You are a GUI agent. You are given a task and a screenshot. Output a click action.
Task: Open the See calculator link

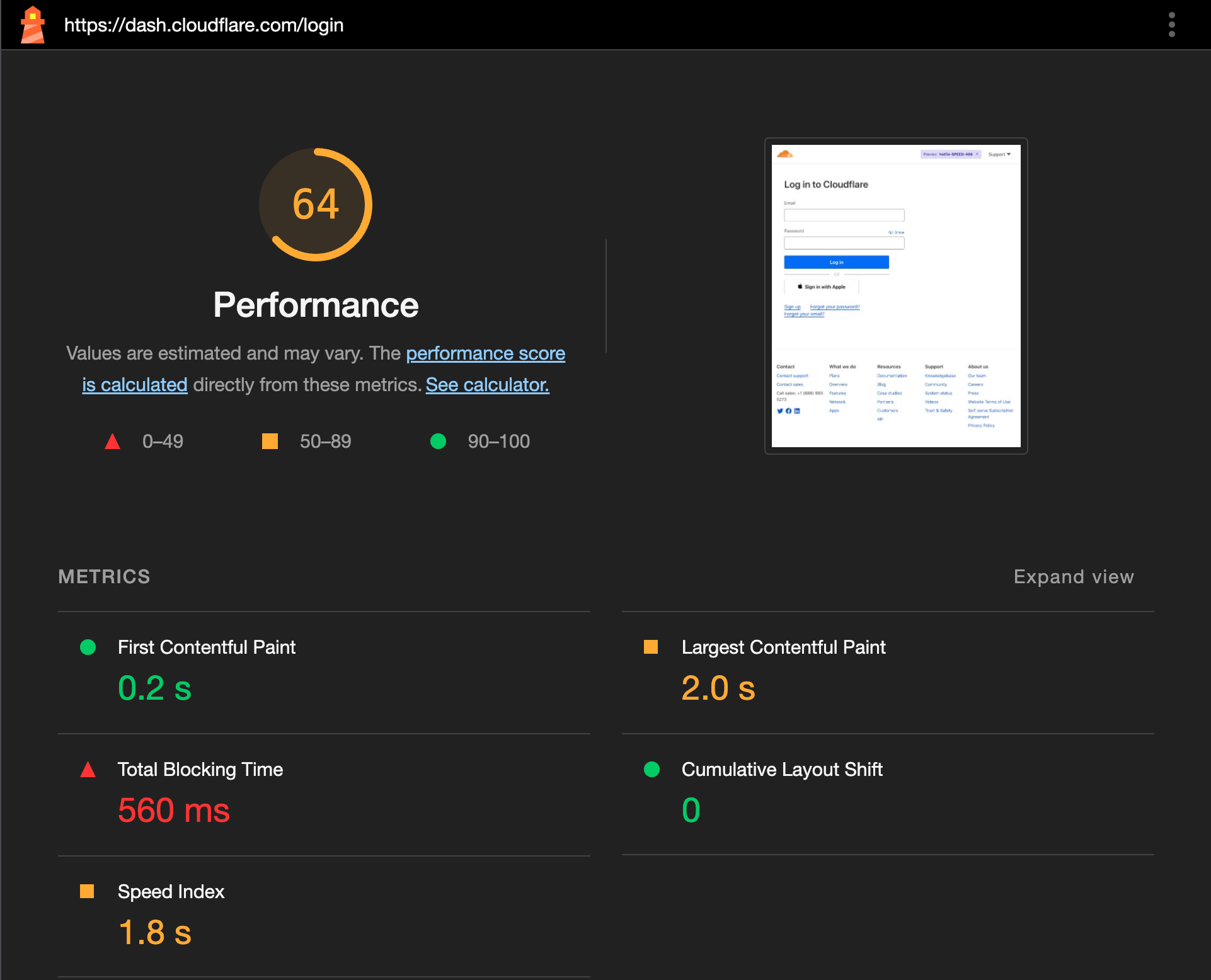487,385
